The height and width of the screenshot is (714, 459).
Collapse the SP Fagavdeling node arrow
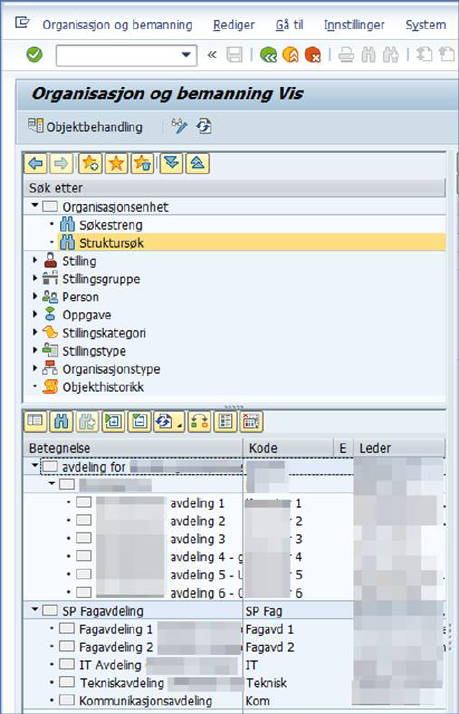click(35, 610)
